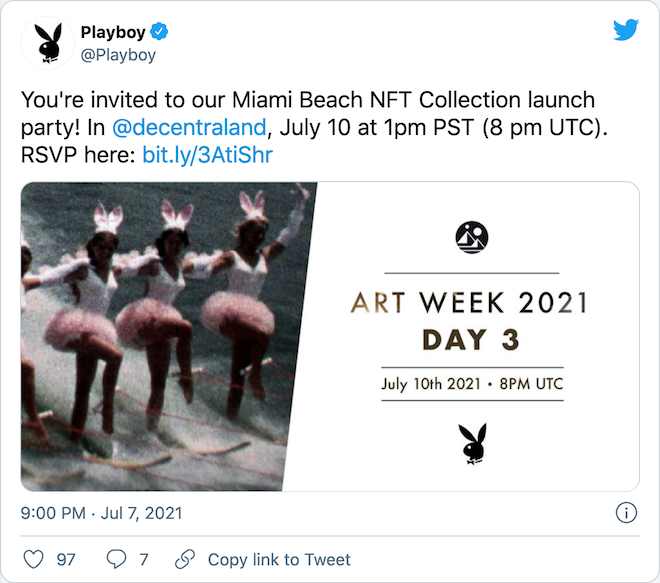Click the blue verified badge

click(x=159, y=32)
